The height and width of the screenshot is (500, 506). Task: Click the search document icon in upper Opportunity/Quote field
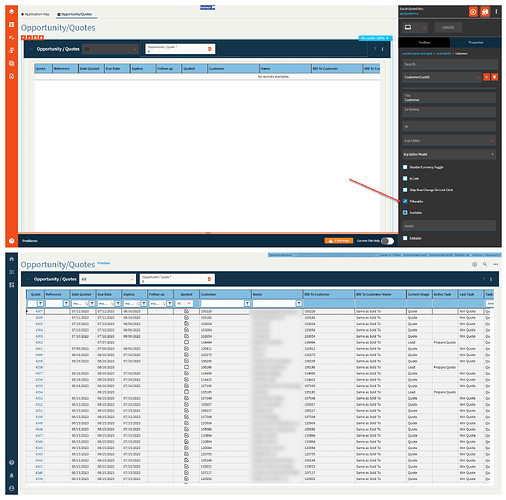(210, 49)
